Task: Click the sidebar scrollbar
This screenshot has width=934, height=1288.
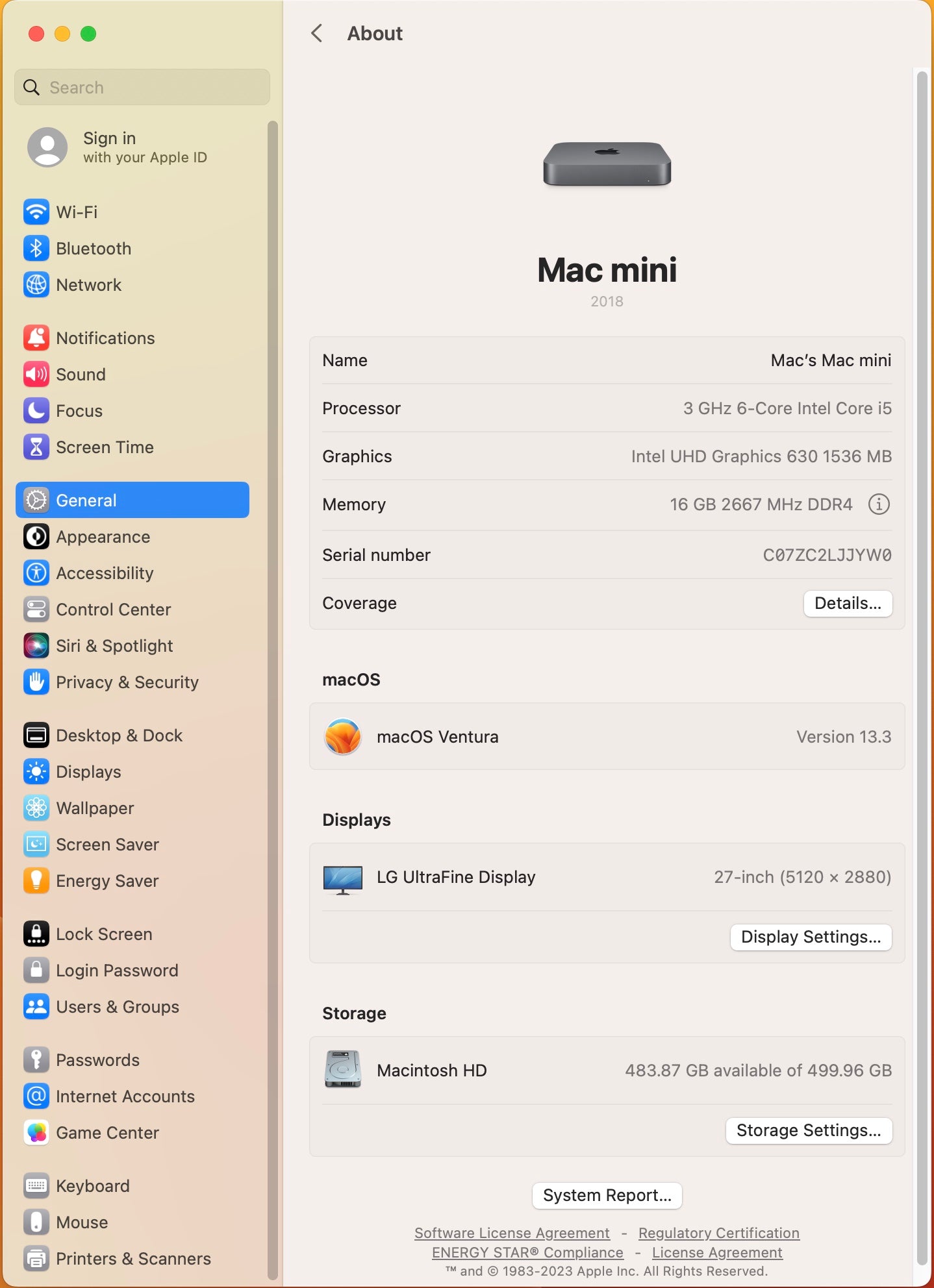Action: click(x=273, y=700)
